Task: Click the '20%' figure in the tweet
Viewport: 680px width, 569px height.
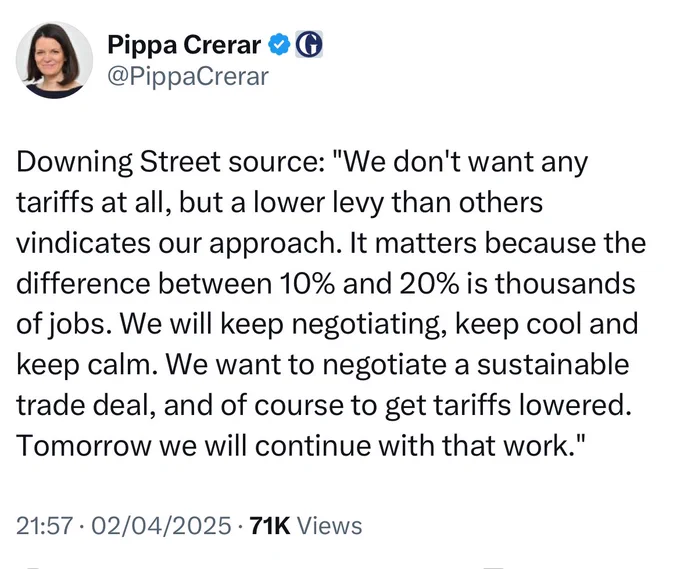Action: point(426,284)
